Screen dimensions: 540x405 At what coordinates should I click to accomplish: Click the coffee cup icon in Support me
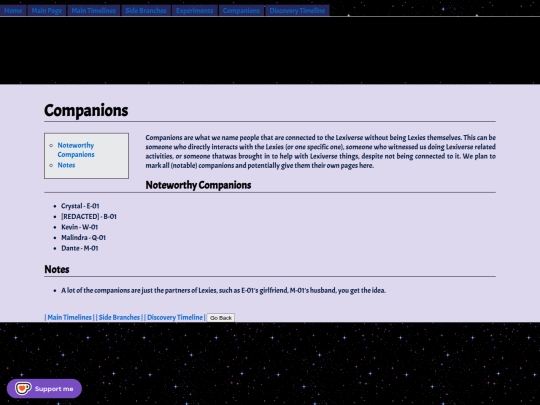click(23, 388)
